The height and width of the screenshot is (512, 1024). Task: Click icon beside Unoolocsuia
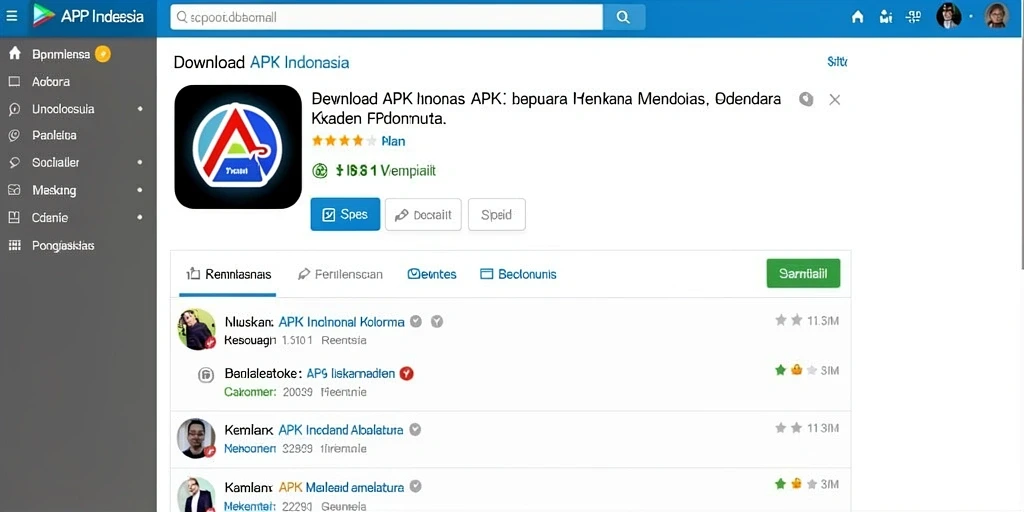(x=14, y=109)
